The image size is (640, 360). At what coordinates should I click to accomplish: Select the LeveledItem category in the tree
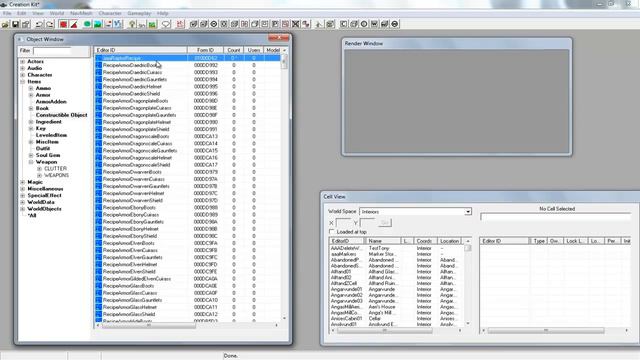51,135
